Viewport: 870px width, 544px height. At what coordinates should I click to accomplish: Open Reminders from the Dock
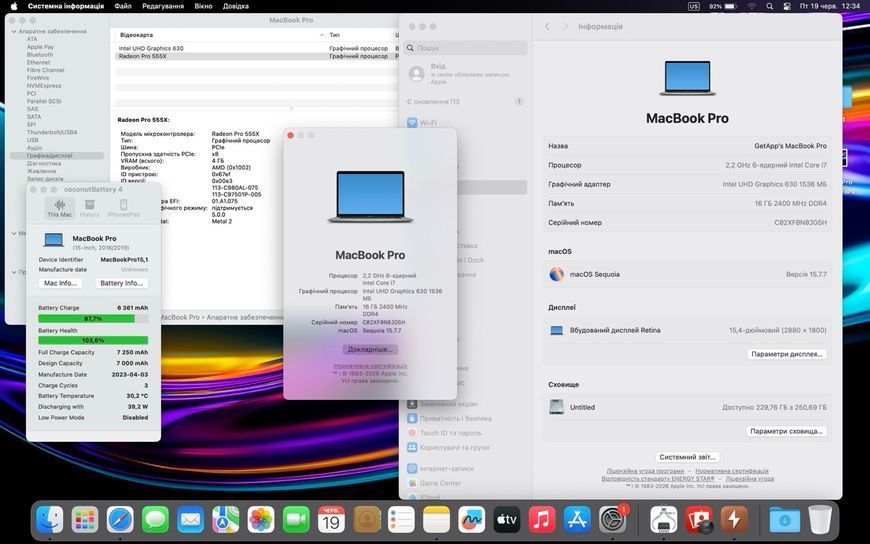[x=401, y=520]
